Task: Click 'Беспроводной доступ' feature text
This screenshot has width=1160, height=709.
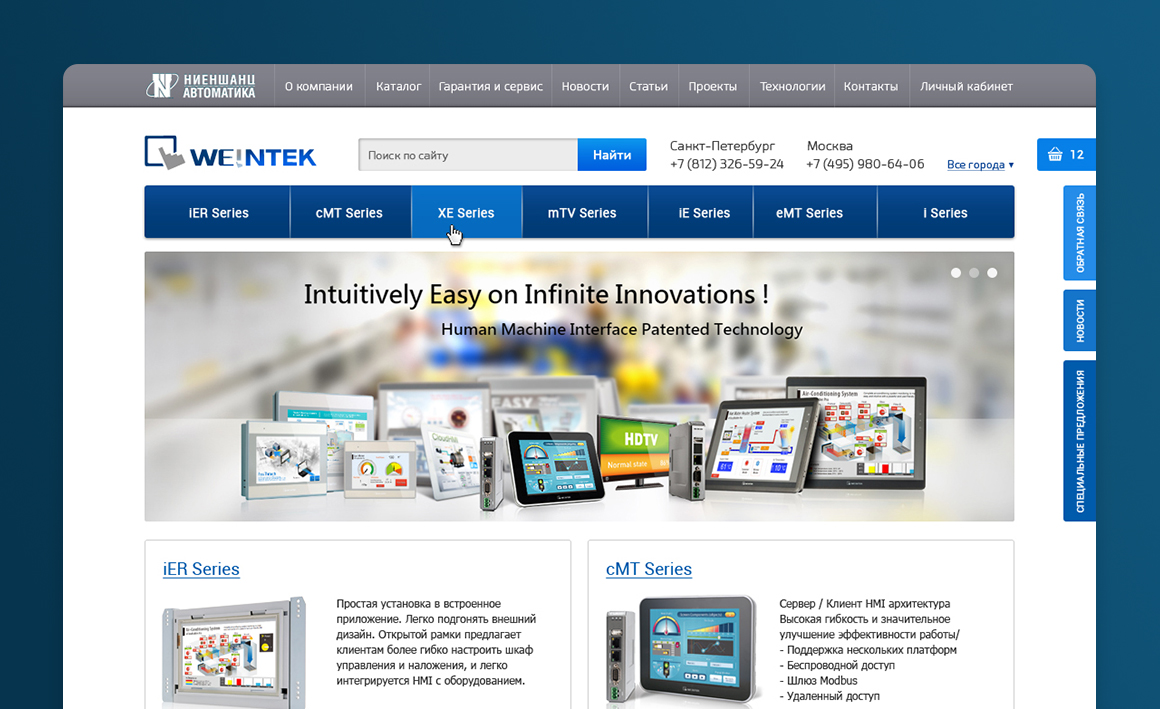Action: click(837, 665)
